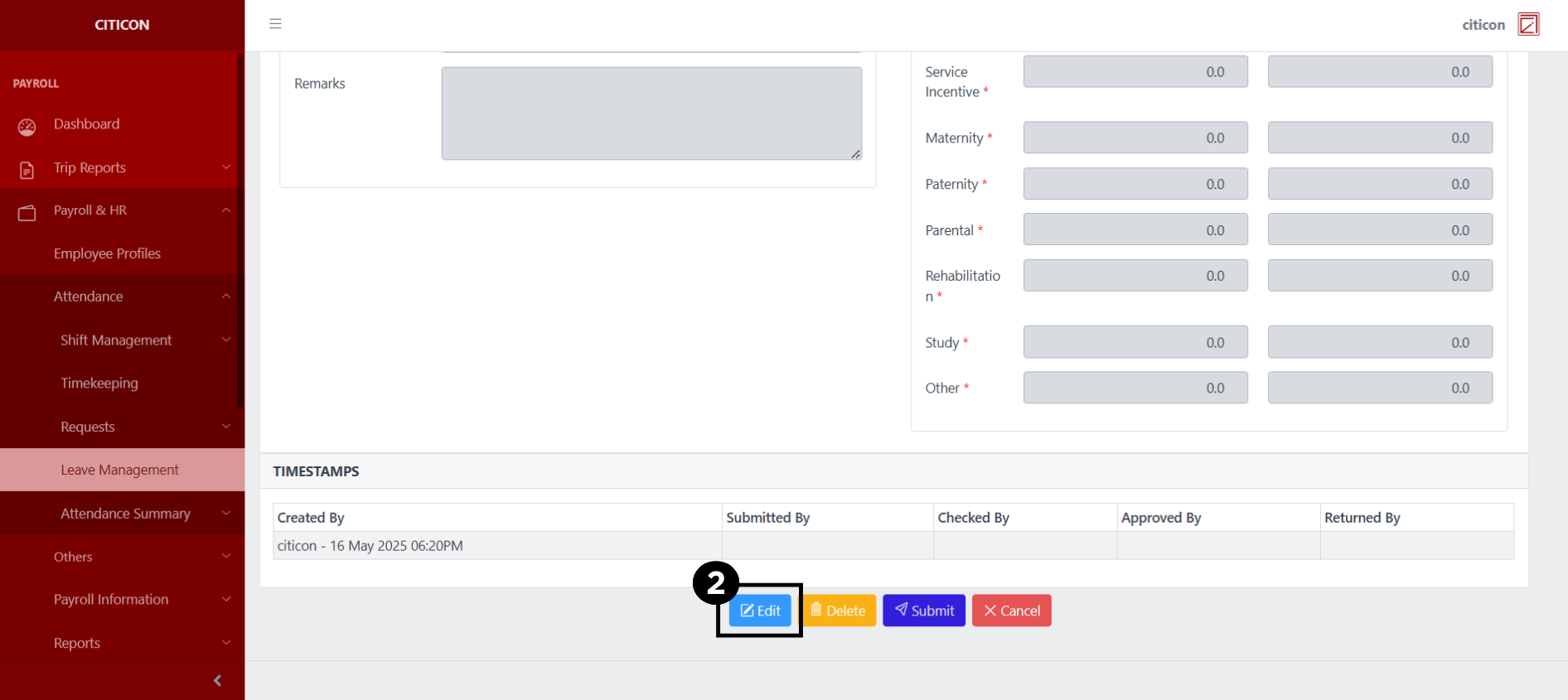Click the first Maternity value field
The height and width of the screenshot is (700, 1568).
1135,138
